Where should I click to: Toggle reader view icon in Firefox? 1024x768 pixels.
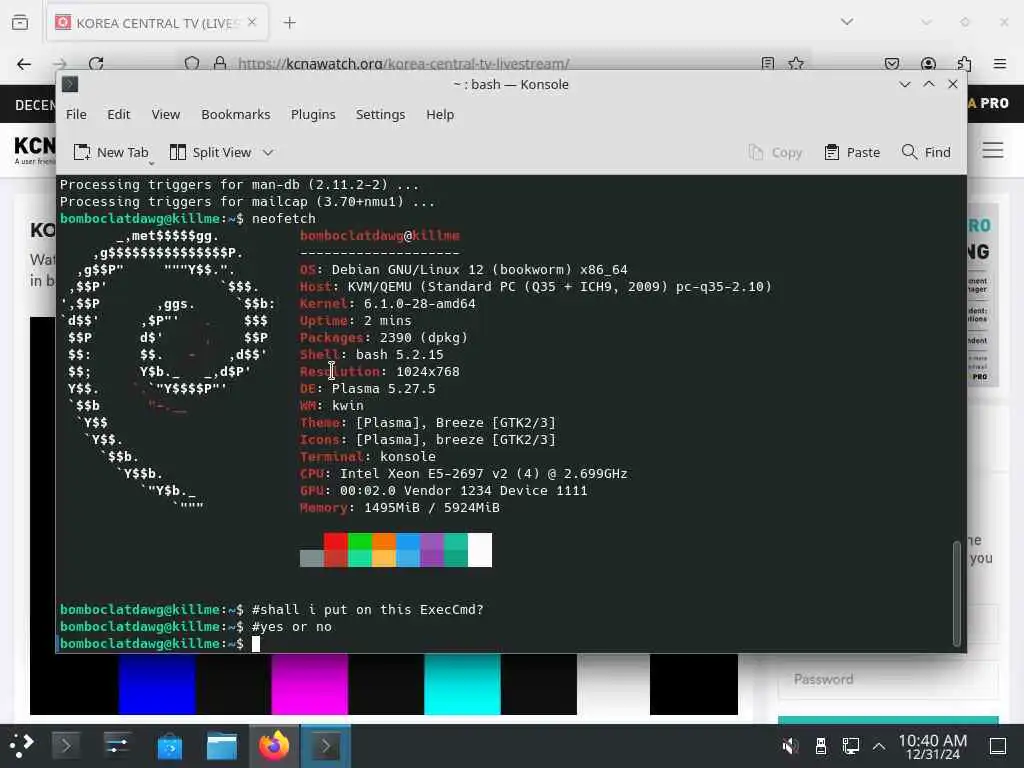(x=767, y=64)
